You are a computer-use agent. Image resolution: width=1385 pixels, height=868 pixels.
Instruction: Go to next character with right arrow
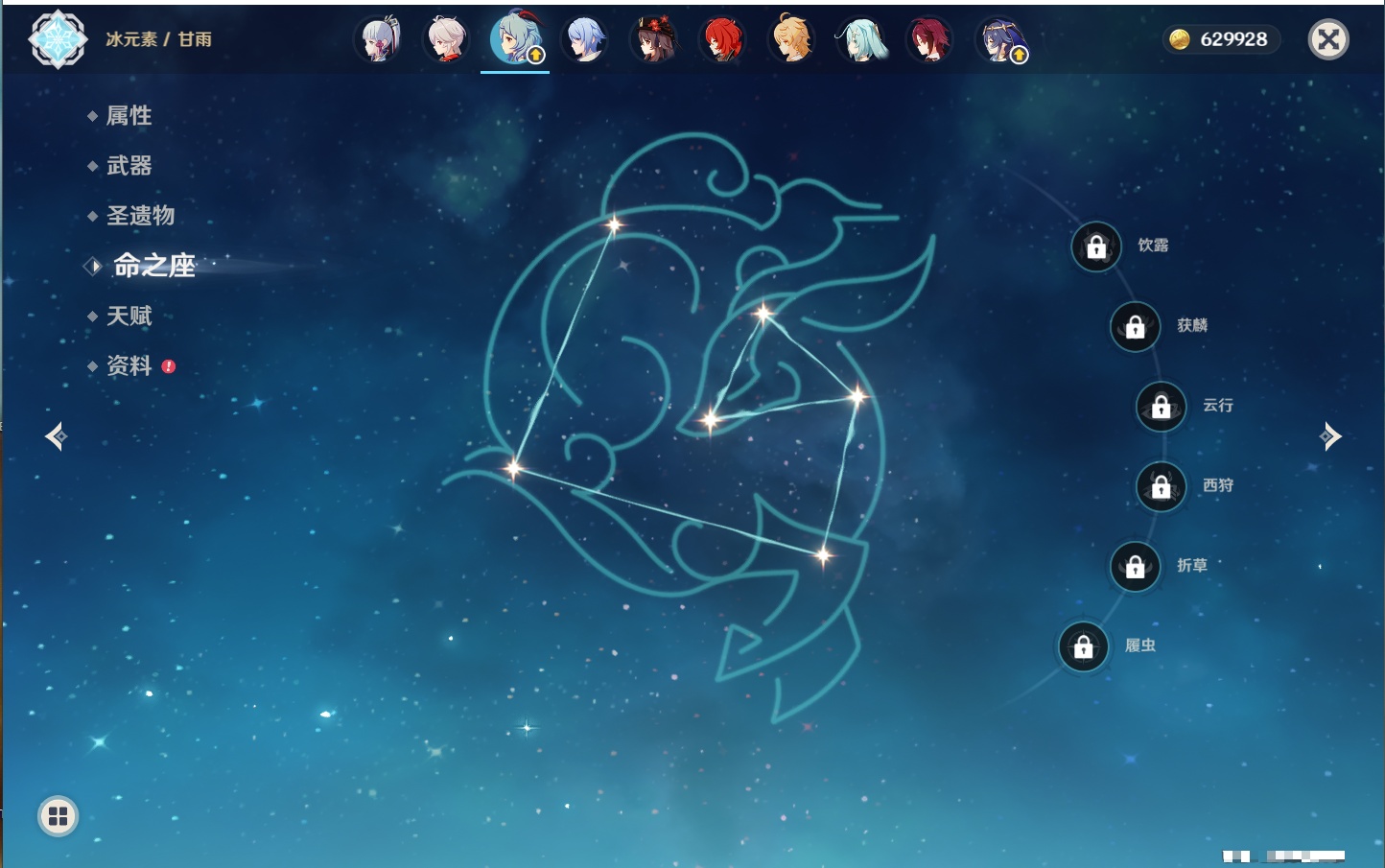tap(1330, 436)
